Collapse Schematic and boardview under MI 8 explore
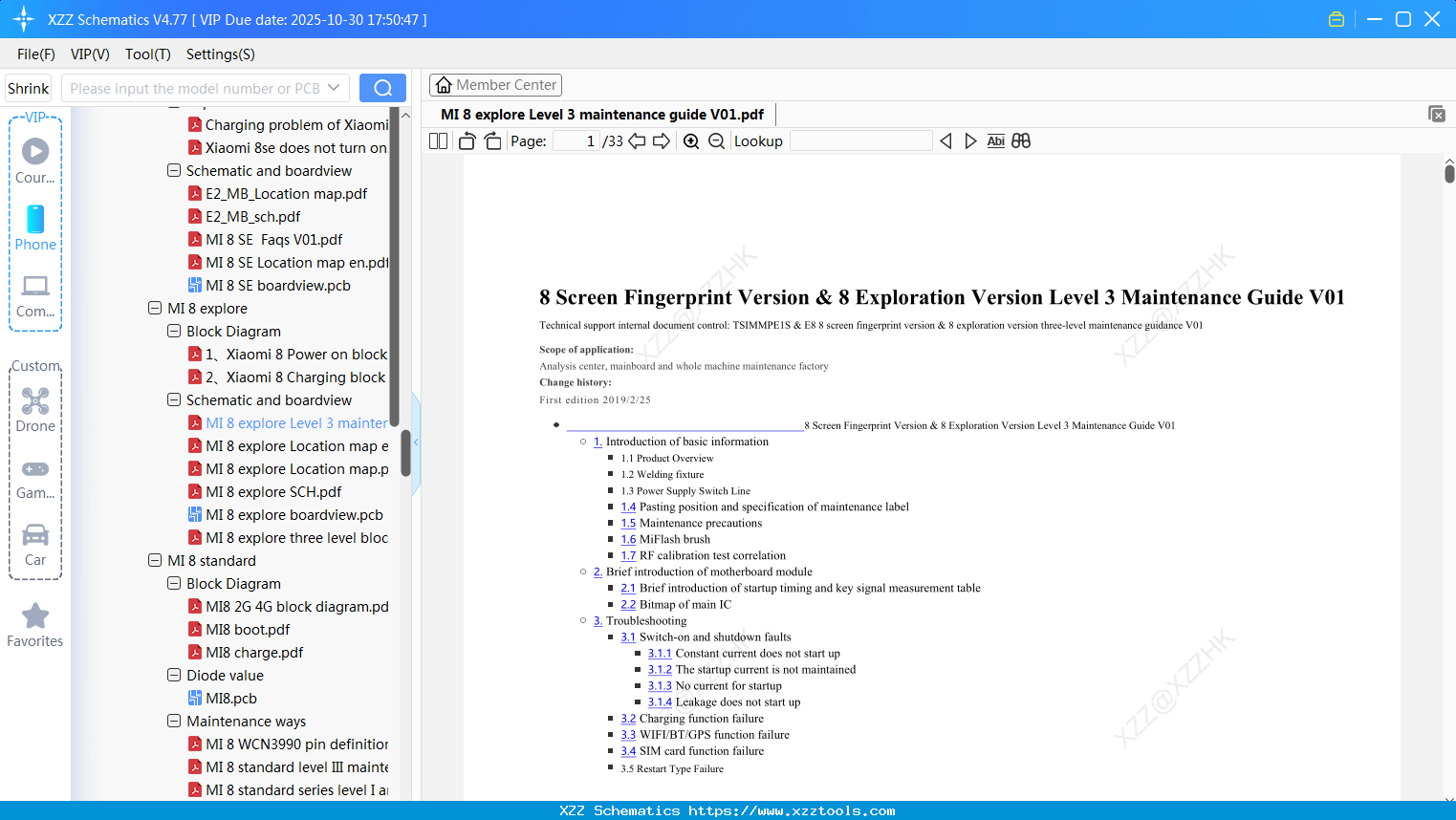 tap(174, 400)
